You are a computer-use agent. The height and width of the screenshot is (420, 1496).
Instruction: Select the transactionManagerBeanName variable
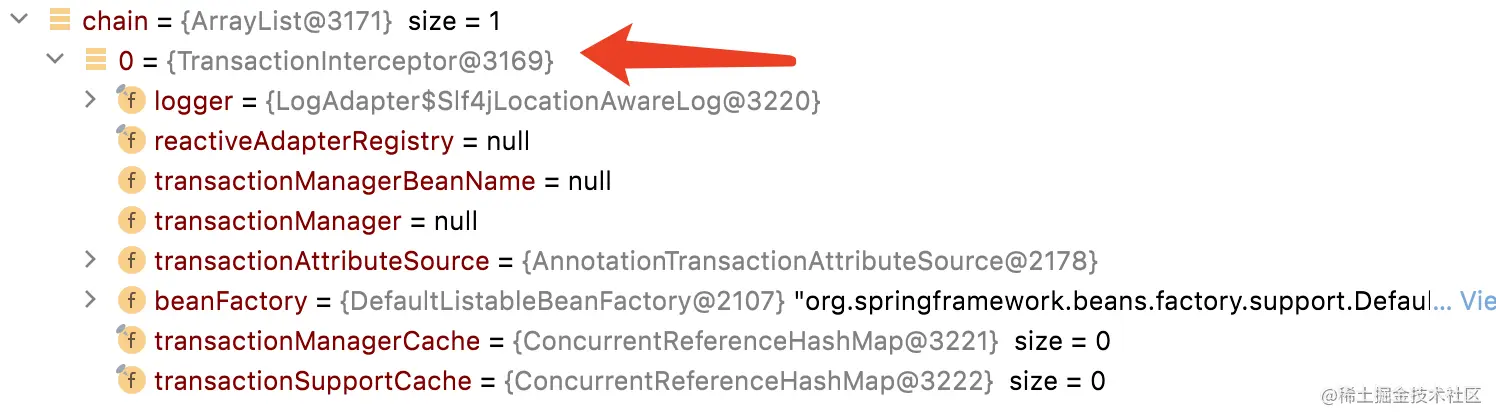[x=344, y=181]
